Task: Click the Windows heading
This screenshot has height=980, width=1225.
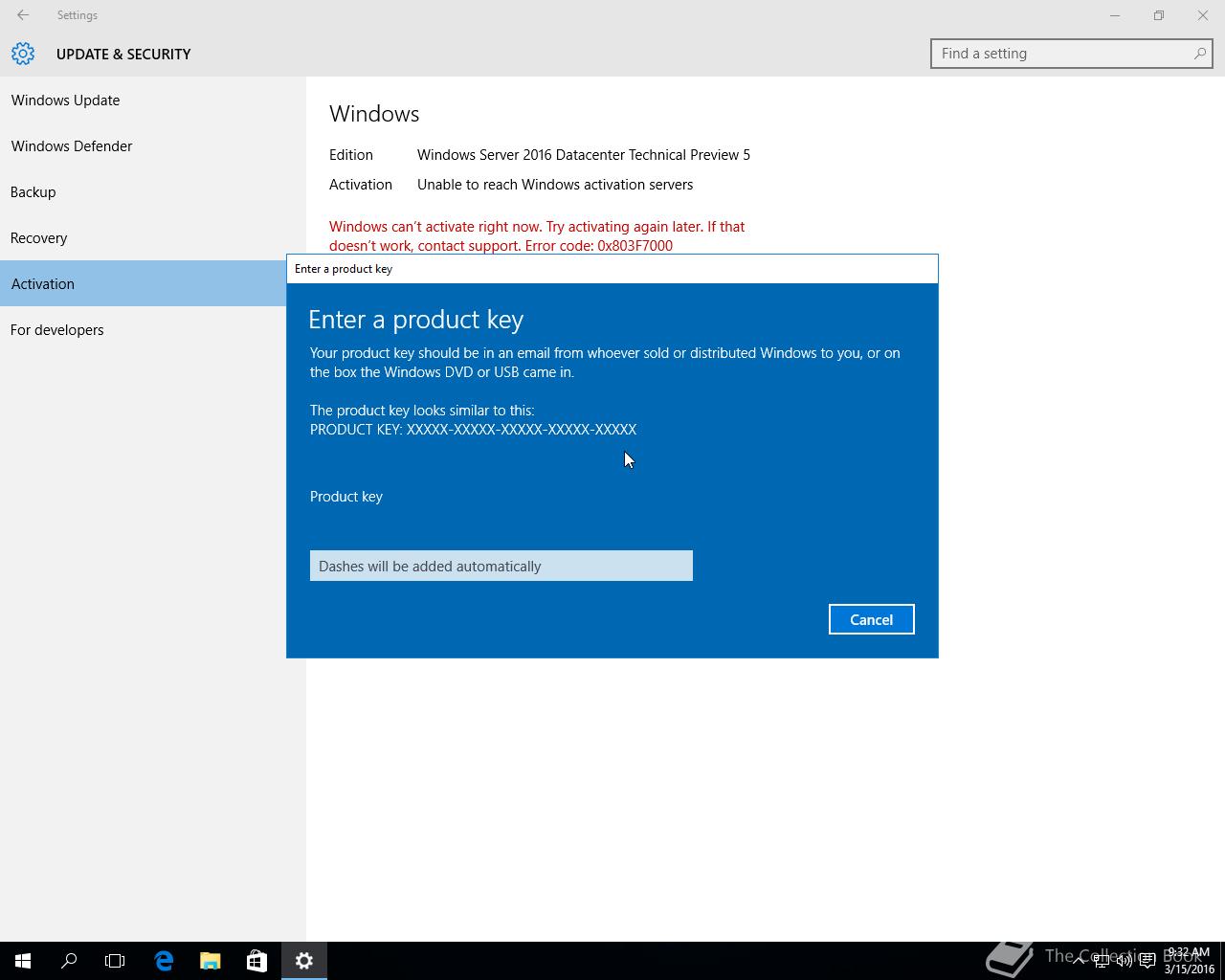Action: (374, 113)
